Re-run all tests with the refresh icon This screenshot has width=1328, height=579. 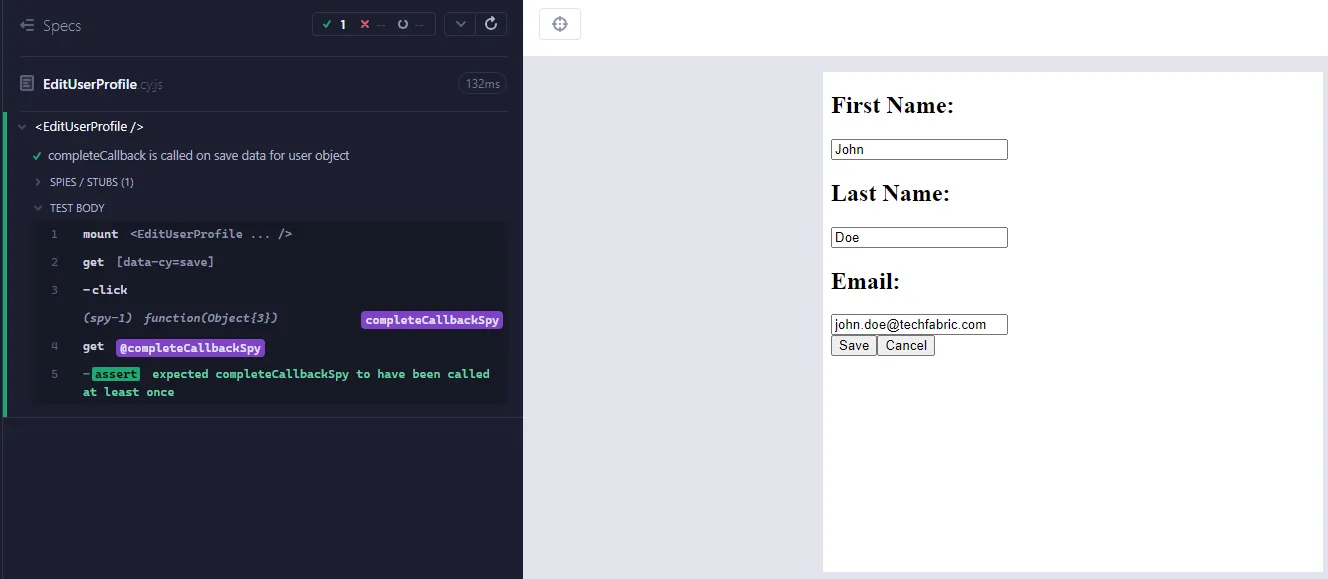[x=491, y=23]
